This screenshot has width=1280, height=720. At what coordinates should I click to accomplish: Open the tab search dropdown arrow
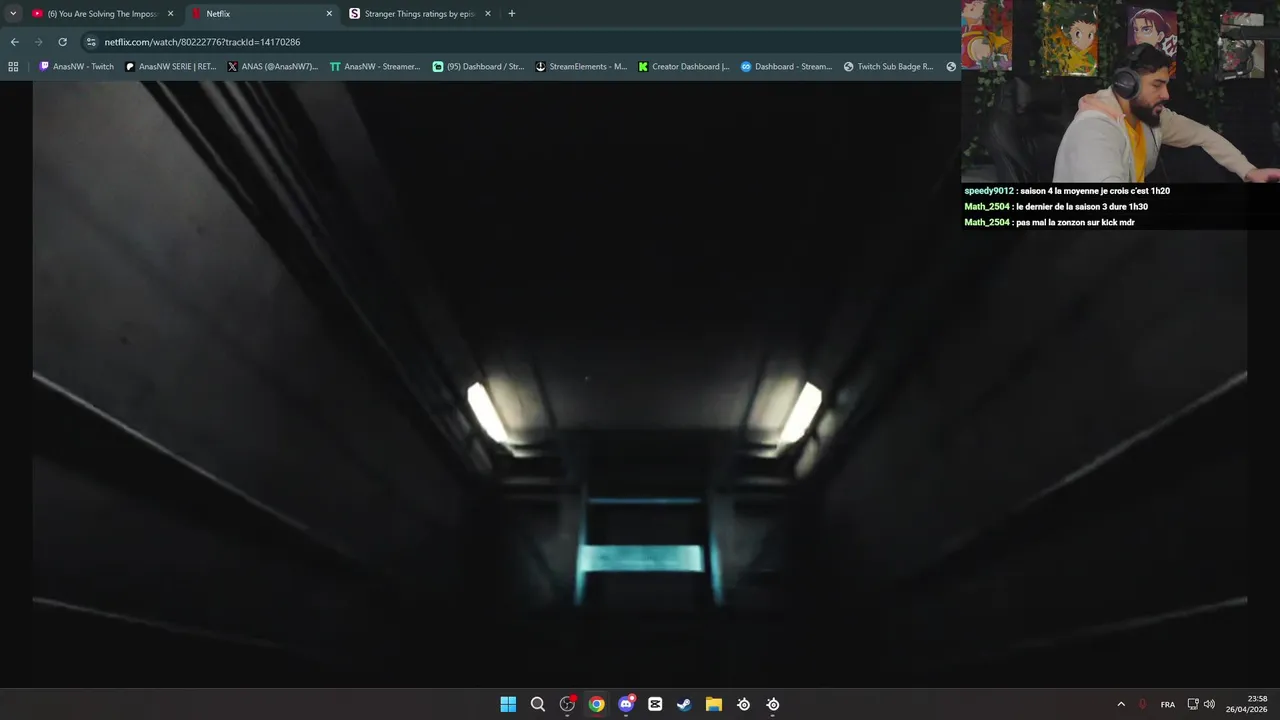tap(13, 14)
